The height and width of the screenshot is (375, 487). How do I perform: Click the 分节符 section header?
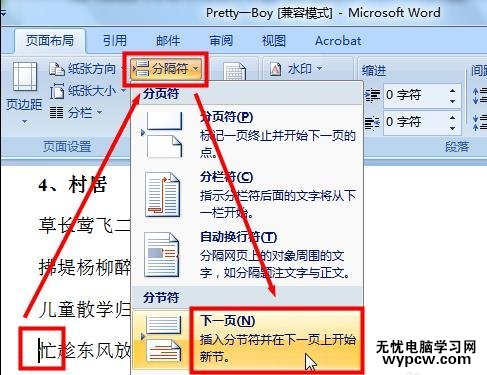(161, 297)
